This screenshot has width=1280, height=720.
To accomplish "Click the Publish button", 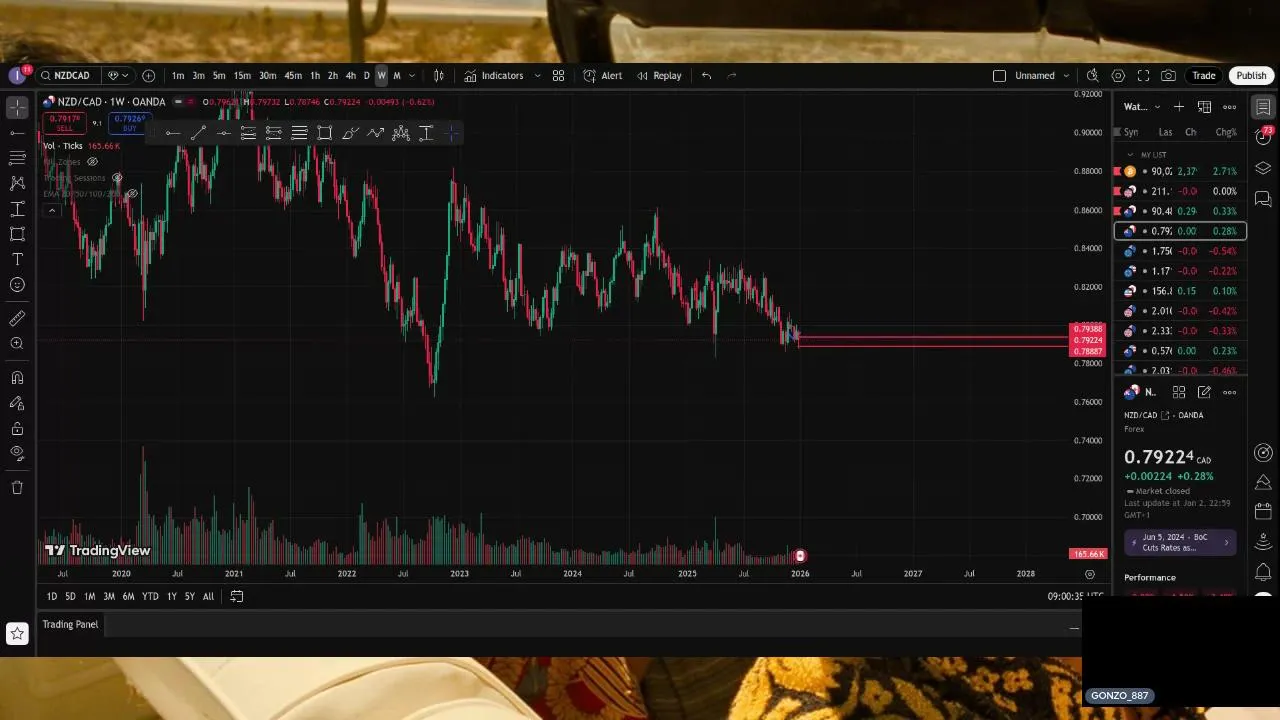I will 1251,75.
